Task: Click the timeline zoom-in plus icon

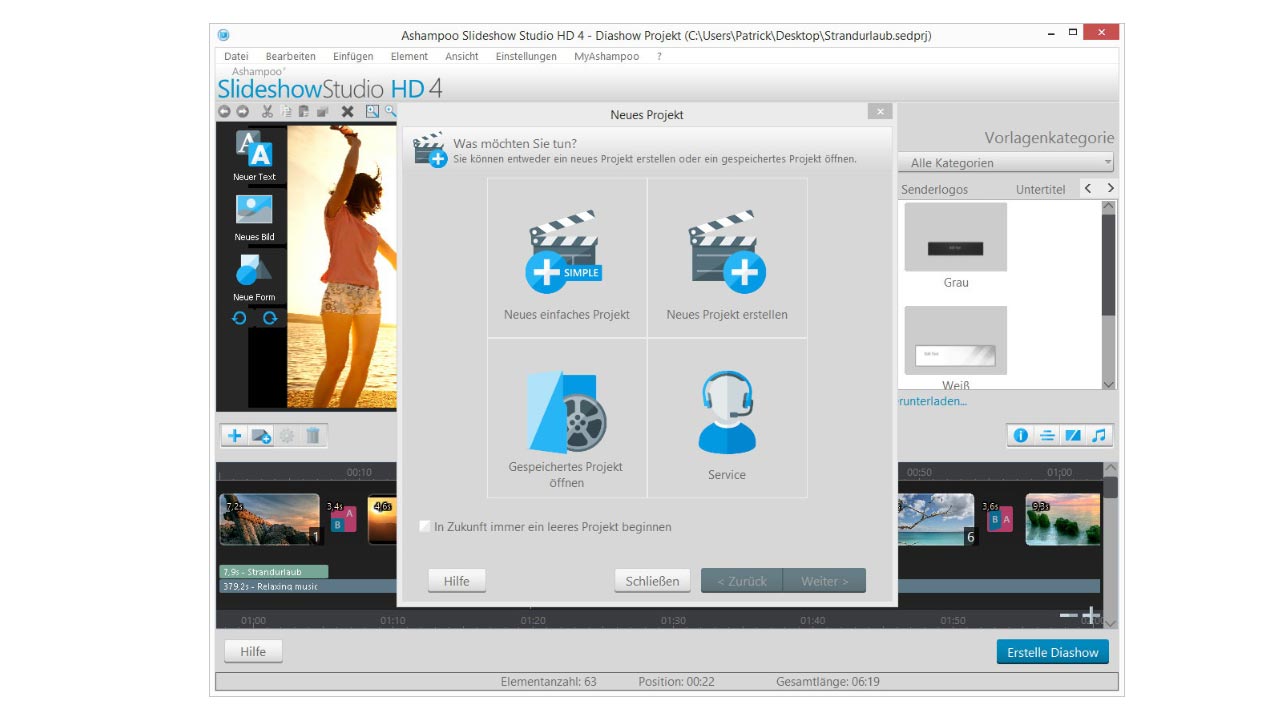Action: tap(1091, 615)
